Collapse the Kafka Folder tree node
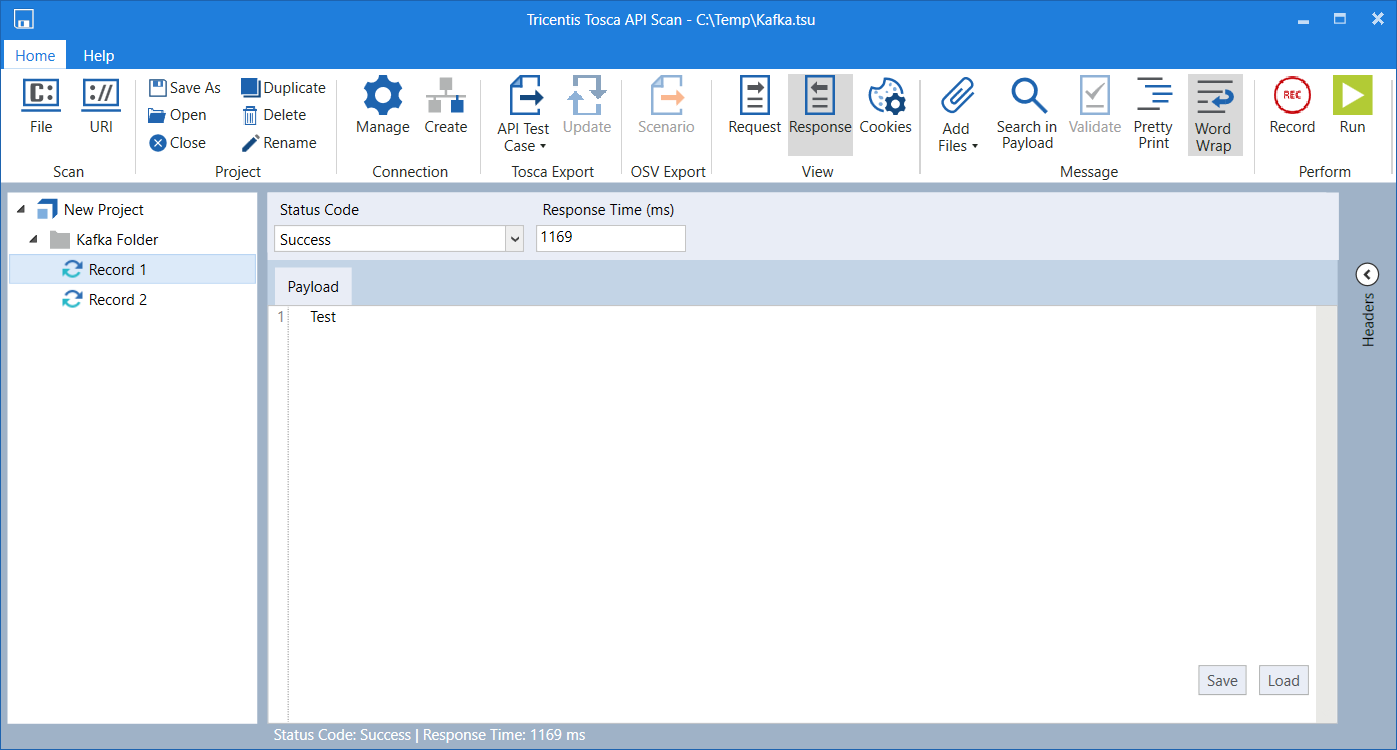This screenshot has height=750, width=1397. [x=35, y=240]
